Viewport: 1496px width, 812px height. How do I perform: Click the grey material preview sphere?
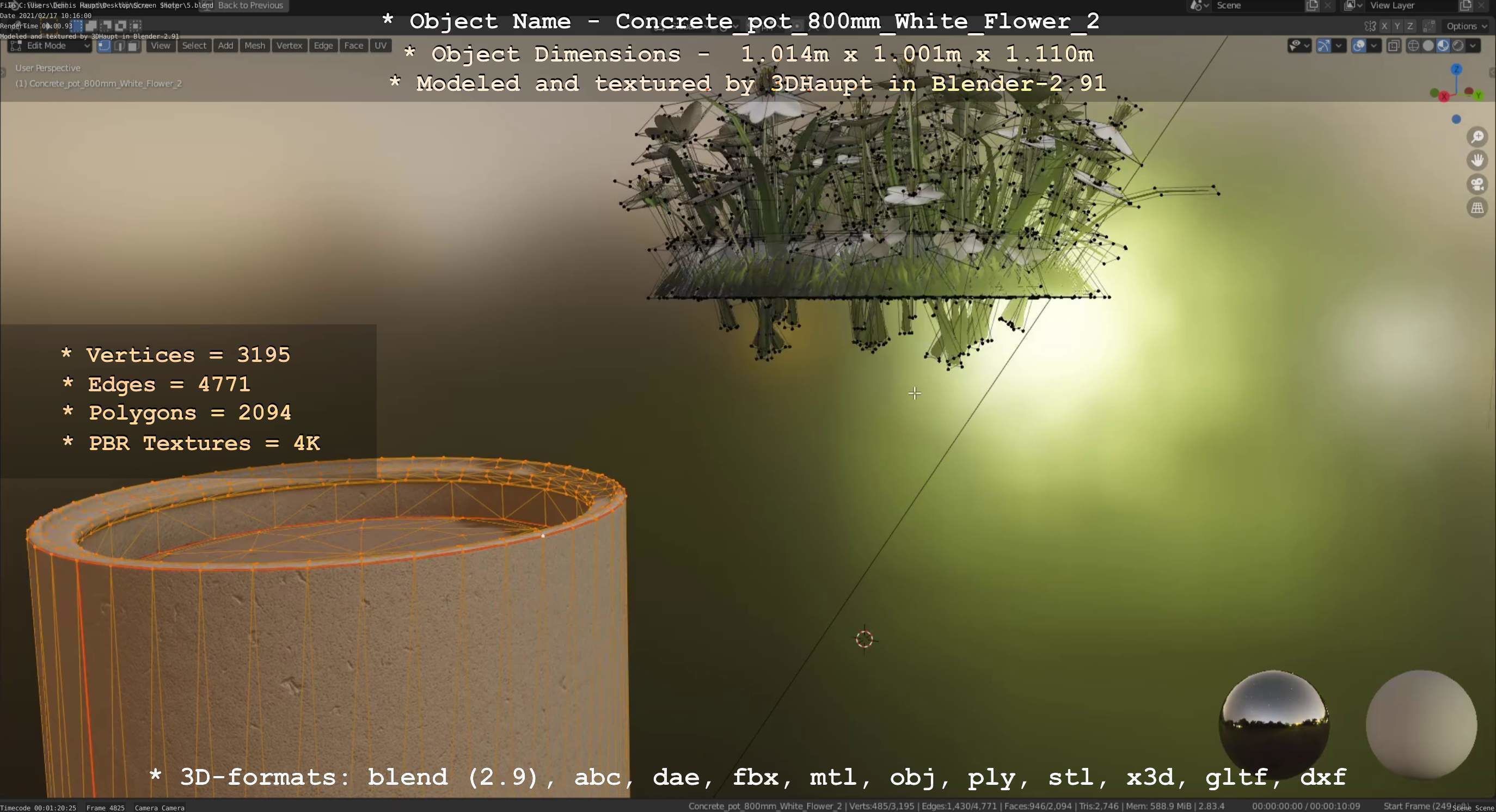point(1421,725)
